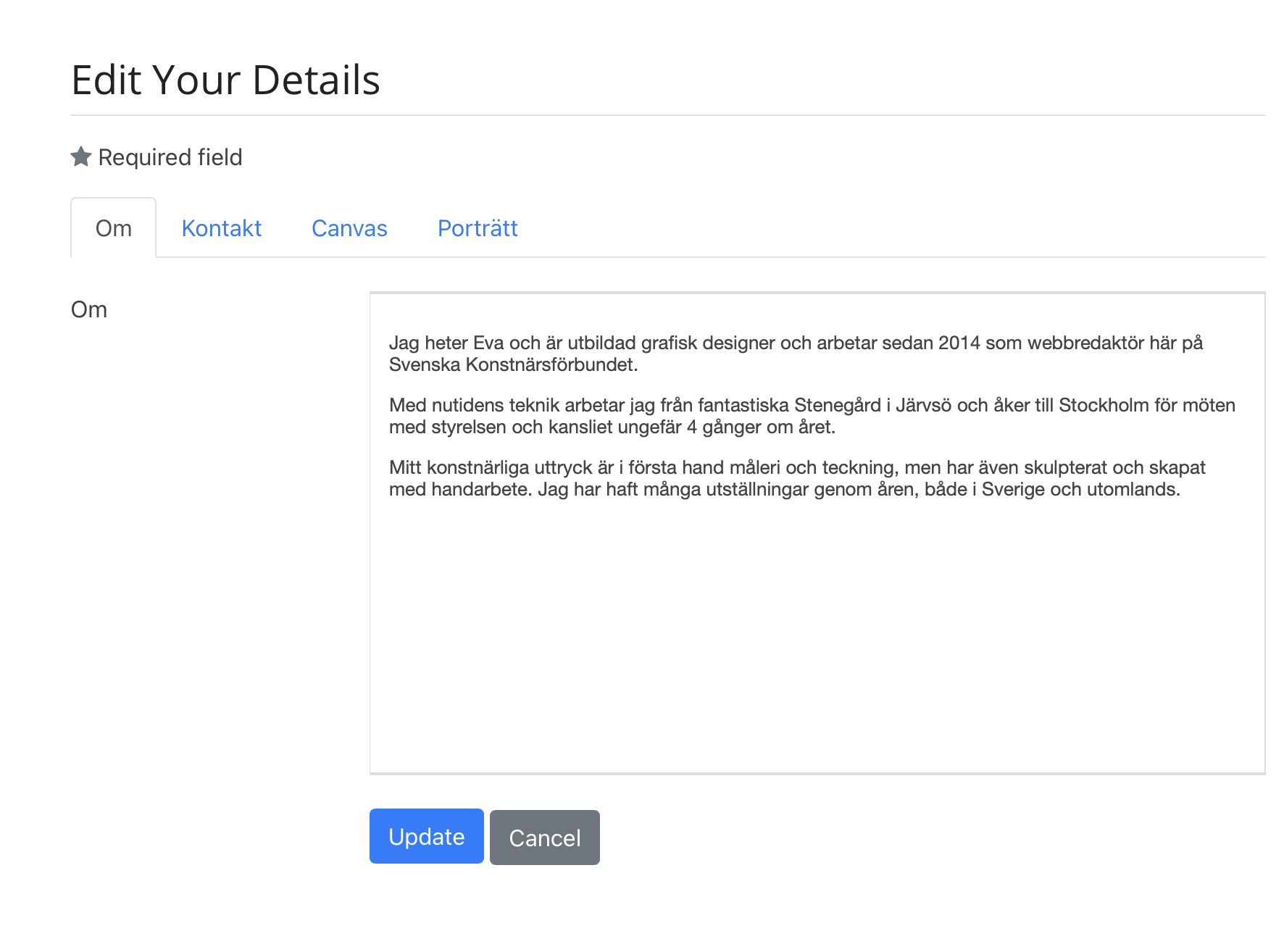The width and height of the screenshot is (1284, 952).
Task: Cancel editing your details
Action: point(545,838)
